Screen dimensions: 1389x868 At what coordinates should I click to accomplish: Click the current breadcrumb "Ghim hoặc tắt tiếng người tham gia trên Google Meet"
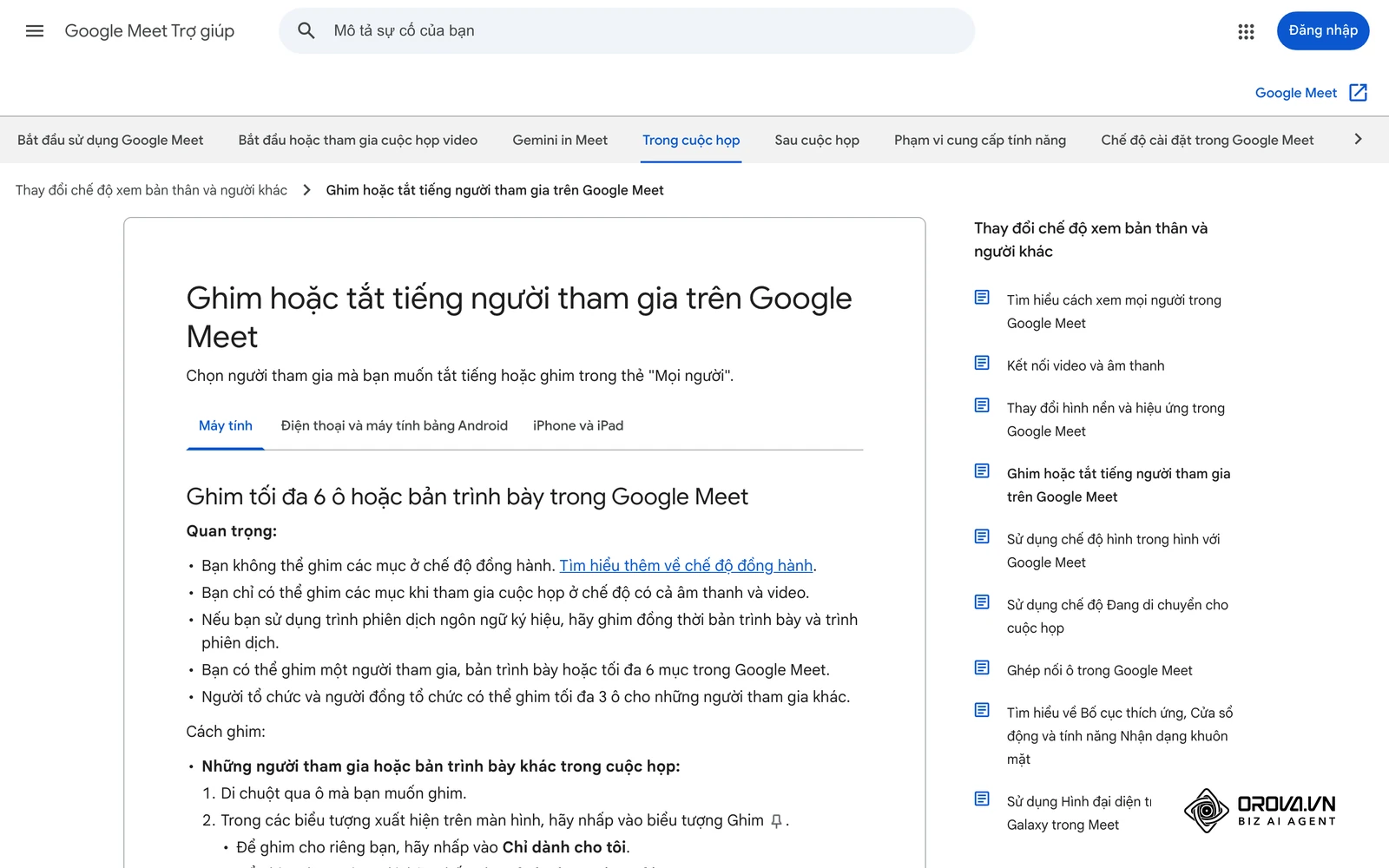point(495,190)
